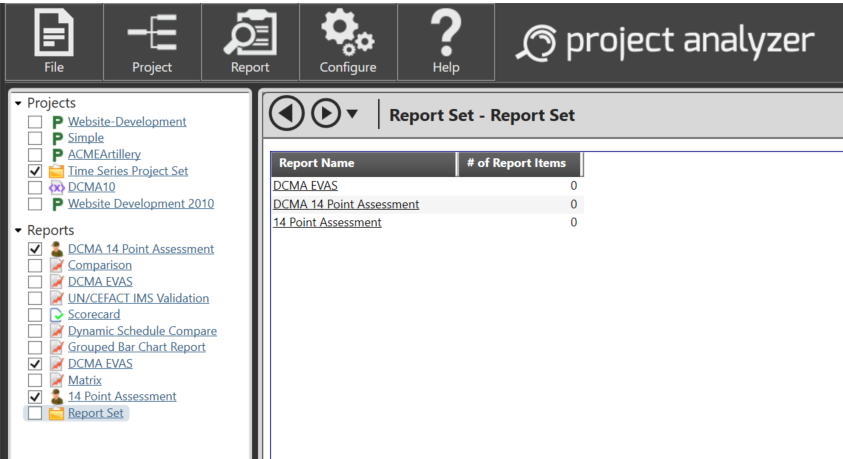Click the # of Report Items column header
The height and width of the screenshot is (459, 843).
point(517,163)
